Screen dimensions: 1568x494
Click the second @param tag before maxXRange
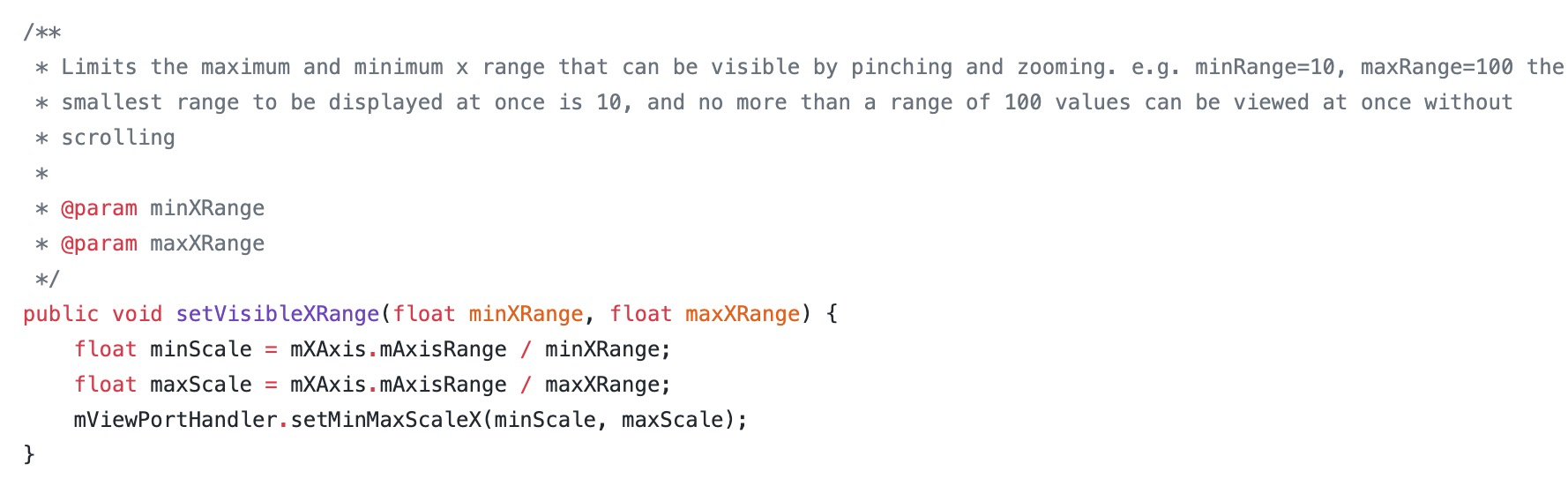point(99,244)
